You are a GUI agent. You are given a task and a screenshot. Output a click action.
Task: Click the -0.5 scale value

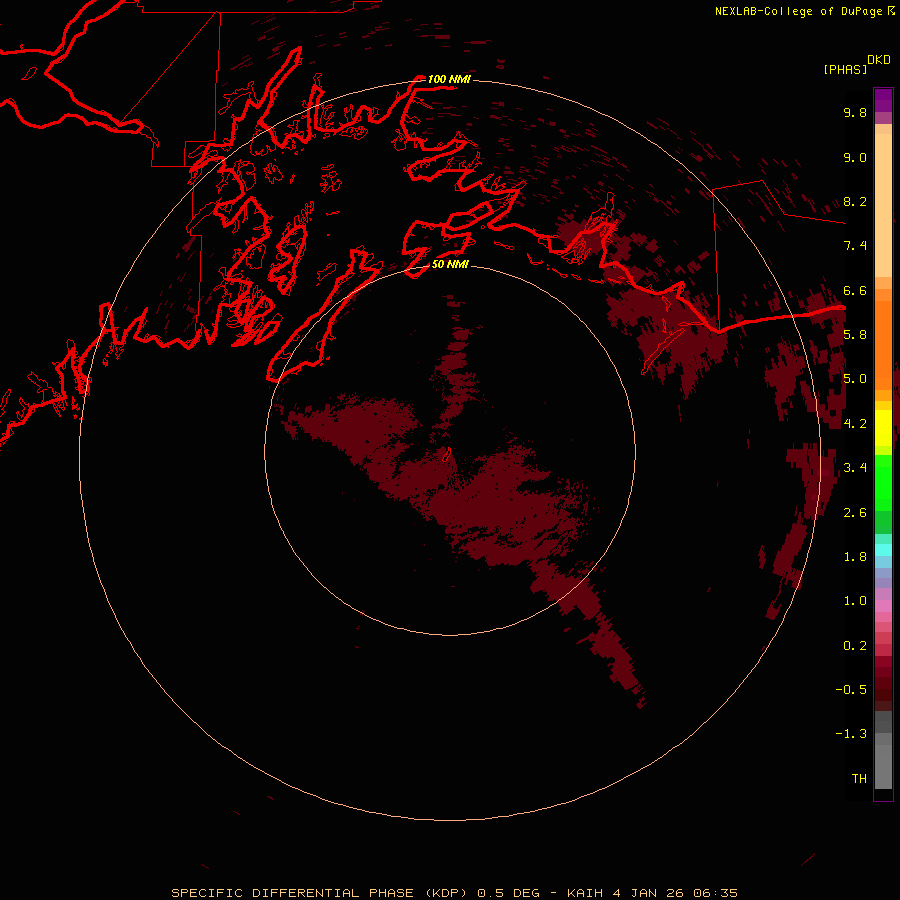pyautogui.click(x=851, y=690)
